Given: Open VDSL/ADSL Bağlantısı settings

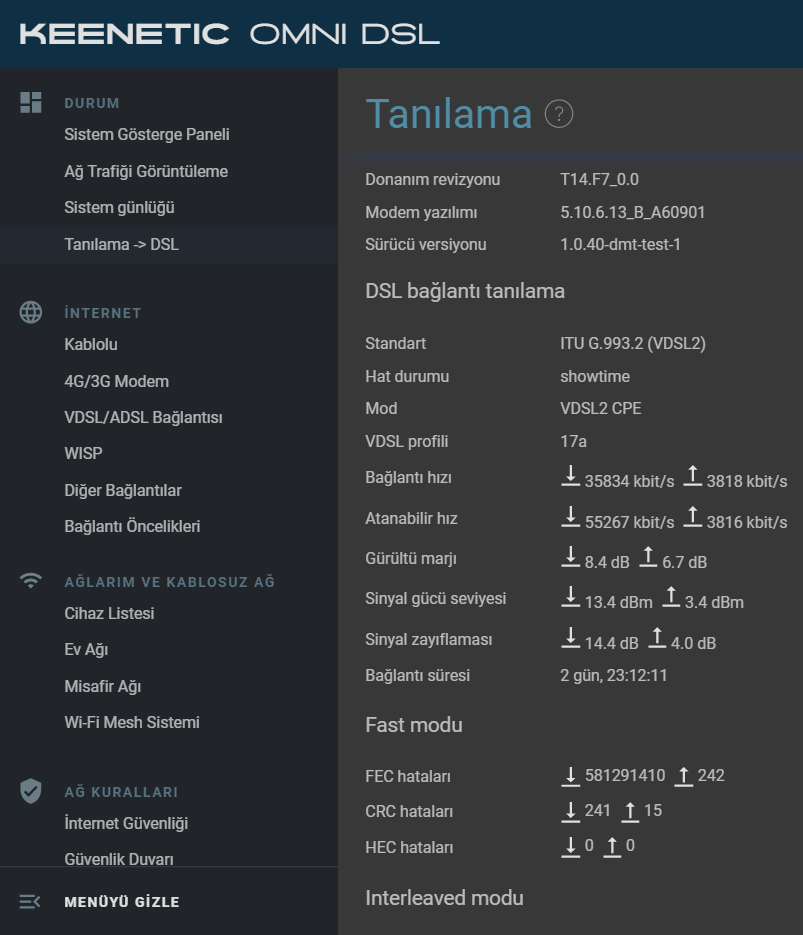Looking at the screenshot, I should pos(143,417).
